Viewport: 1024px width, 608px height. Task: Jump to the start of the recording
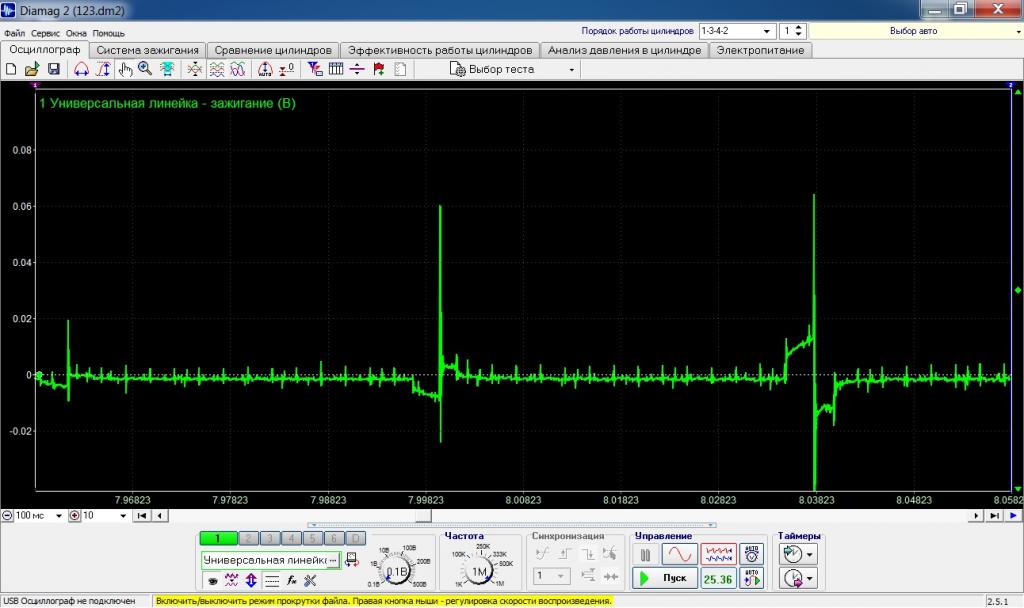tap(142, 515)
